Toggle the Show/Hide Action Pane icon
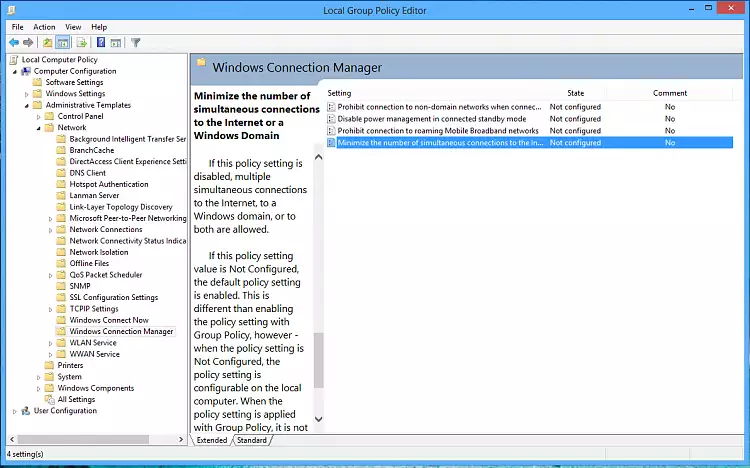750x468 pixels. pyautogui.click(x=116, y=43)
